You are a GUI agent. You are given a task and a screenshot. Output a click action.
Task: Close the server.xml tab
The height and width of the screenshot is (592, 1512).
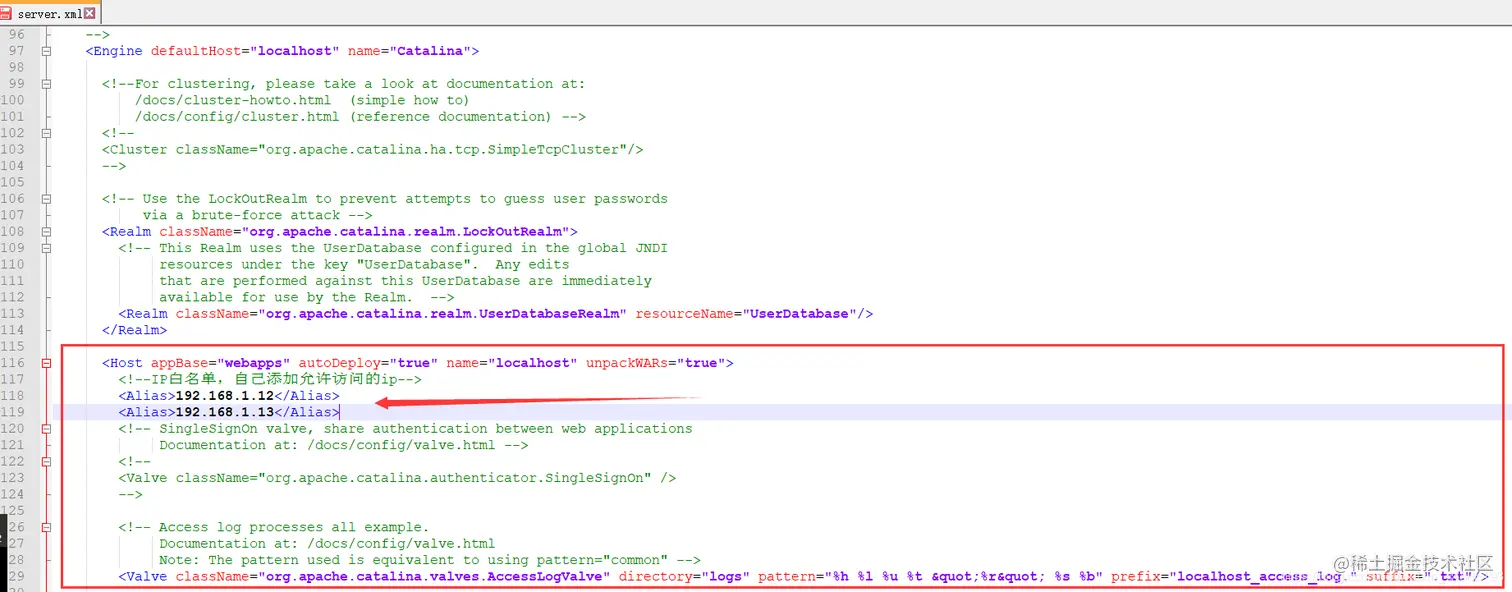click(91, 13)
